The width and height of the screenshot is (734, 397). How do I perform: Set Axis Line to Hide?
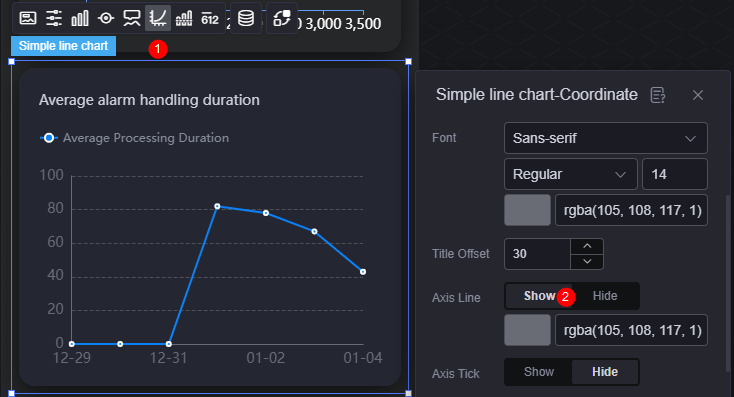click(605, 296)
